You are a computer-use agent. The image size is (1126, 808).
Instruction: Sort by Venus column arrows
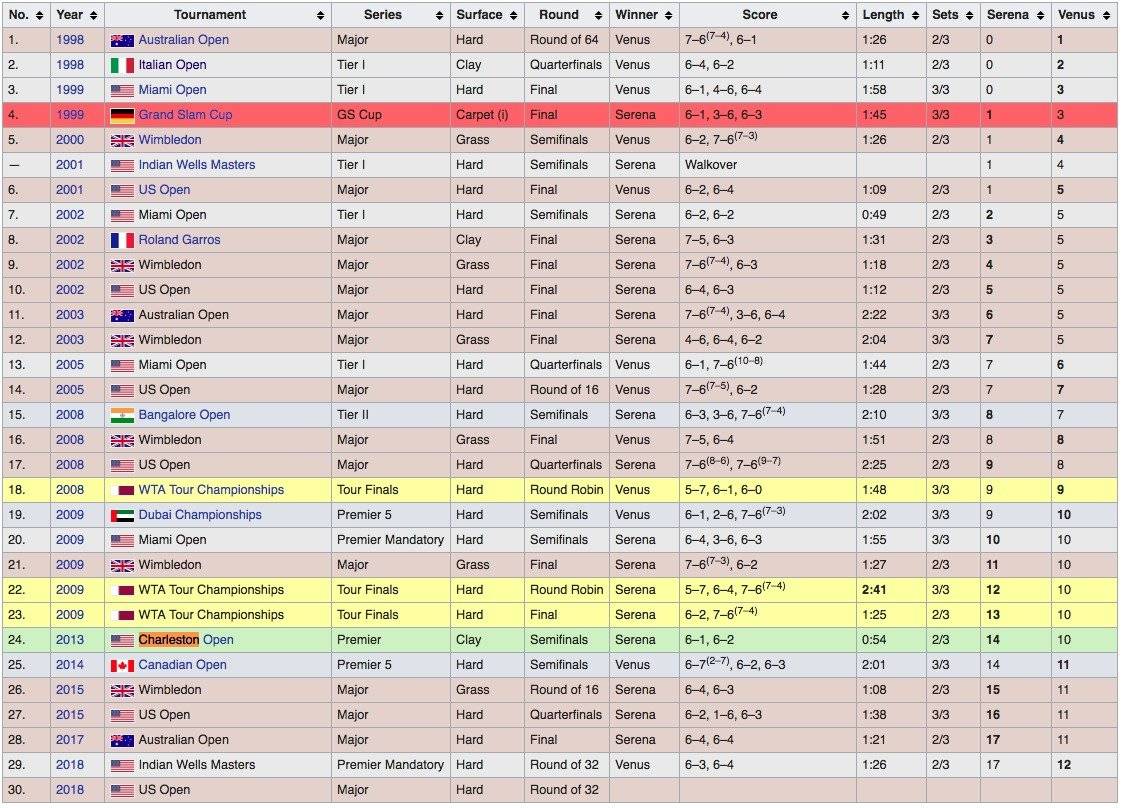(1106, 15)
